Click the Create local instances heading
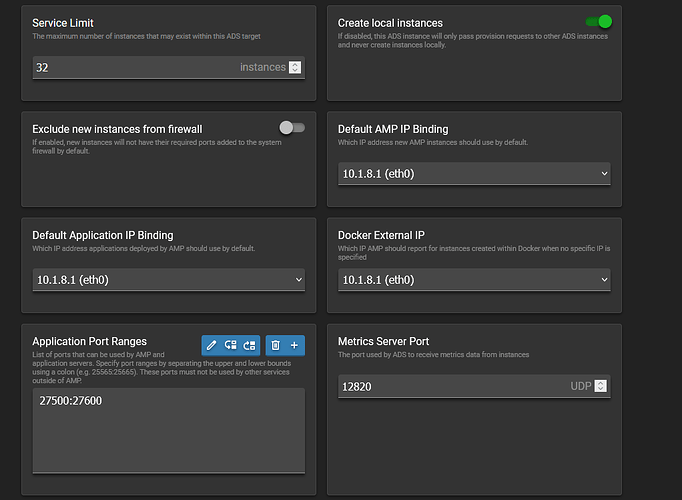Screen dimensions: 682x500 pos(390,22)
